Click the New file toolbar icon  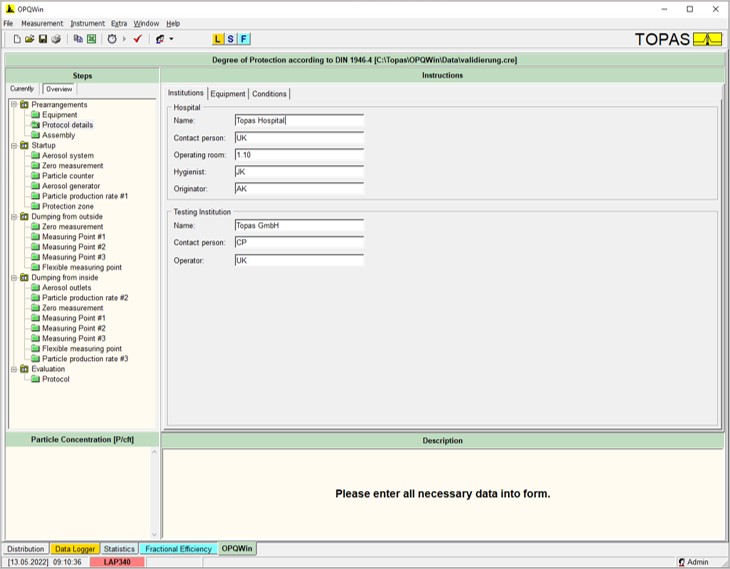(17, 39)
